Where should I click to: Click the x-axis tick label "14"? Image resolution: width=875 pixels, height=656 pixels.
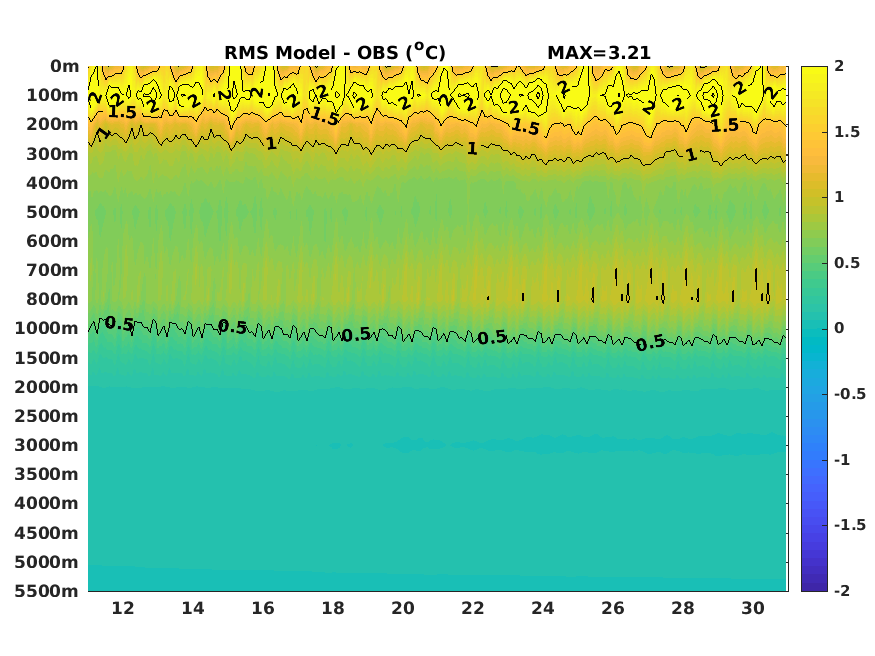(193, 608)
